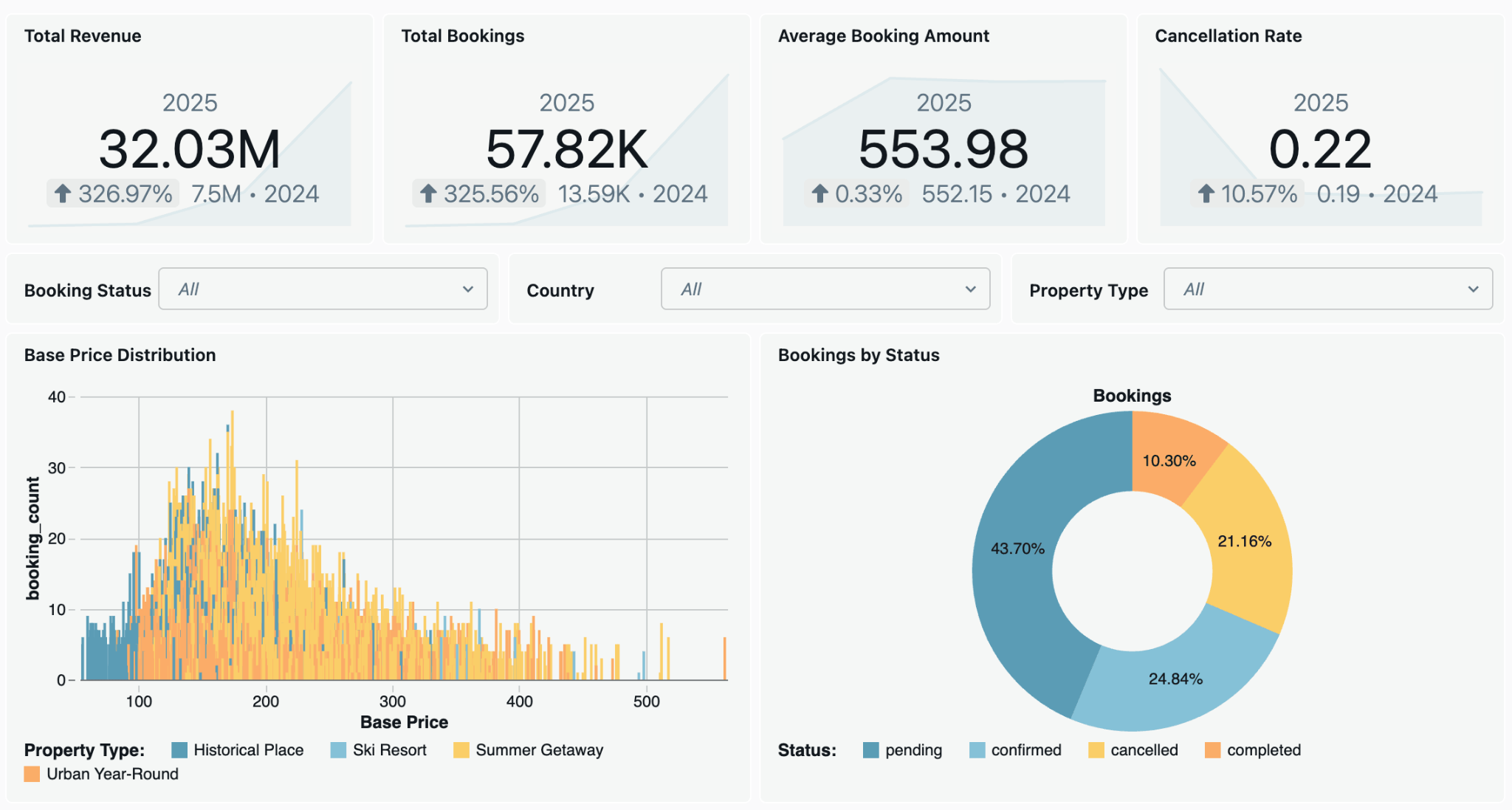
Task: Open the Country filter dropdown
Action: click(x=825, y=289)
